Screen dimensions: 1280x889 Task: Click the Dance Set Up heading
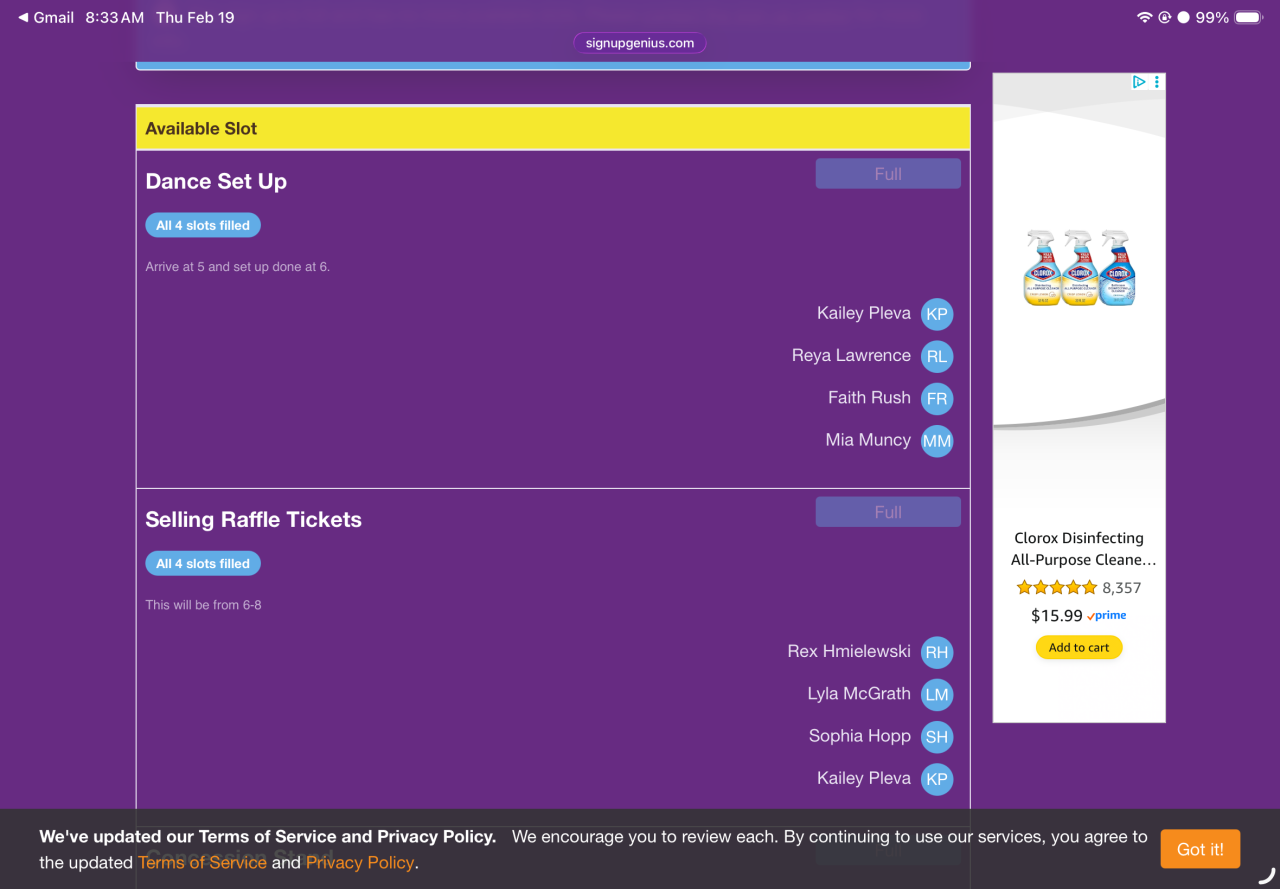coord(216,181)
